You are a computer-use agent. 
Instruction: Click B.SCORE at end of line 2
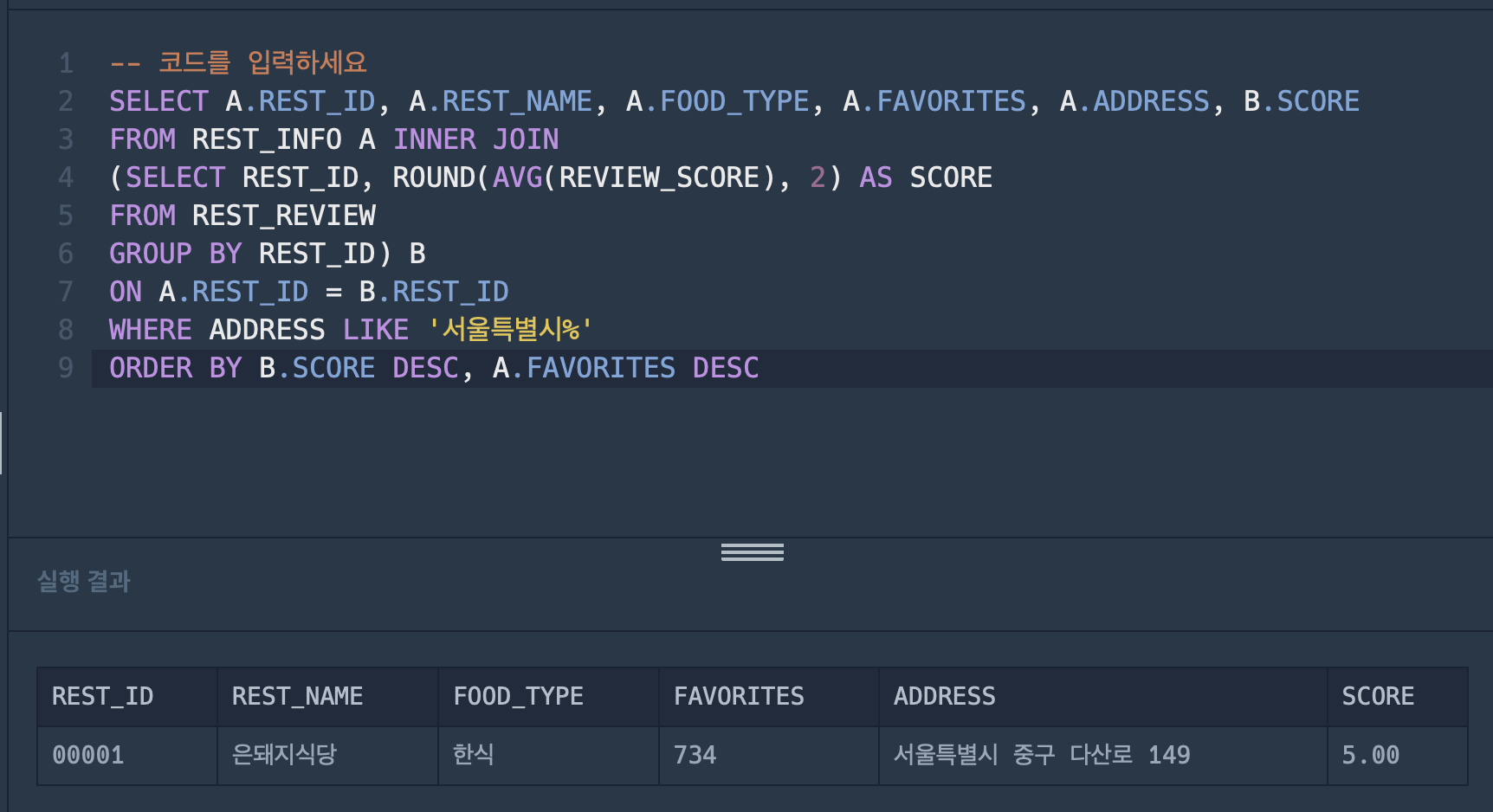click(x=1302, y=101)
